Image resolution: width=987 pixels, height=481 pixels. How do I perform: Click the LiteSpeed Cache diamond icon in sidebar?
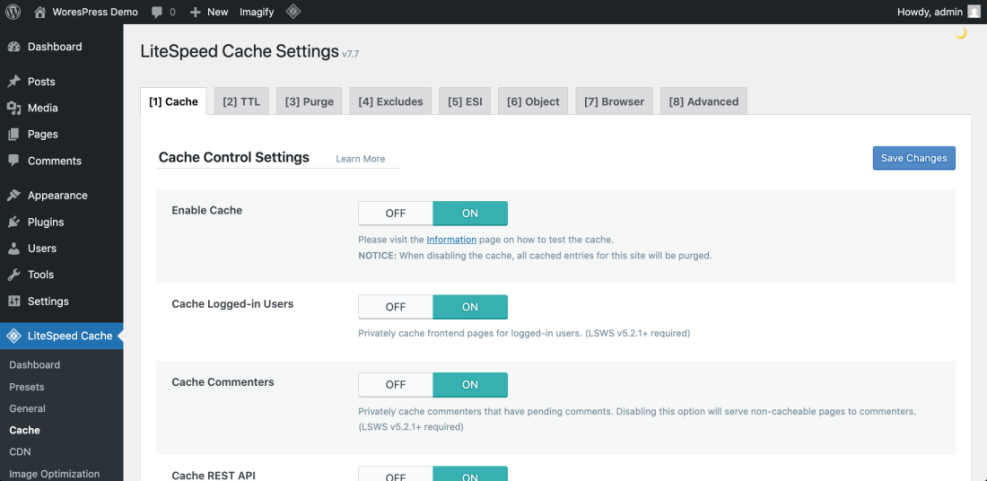click(14, 336)
